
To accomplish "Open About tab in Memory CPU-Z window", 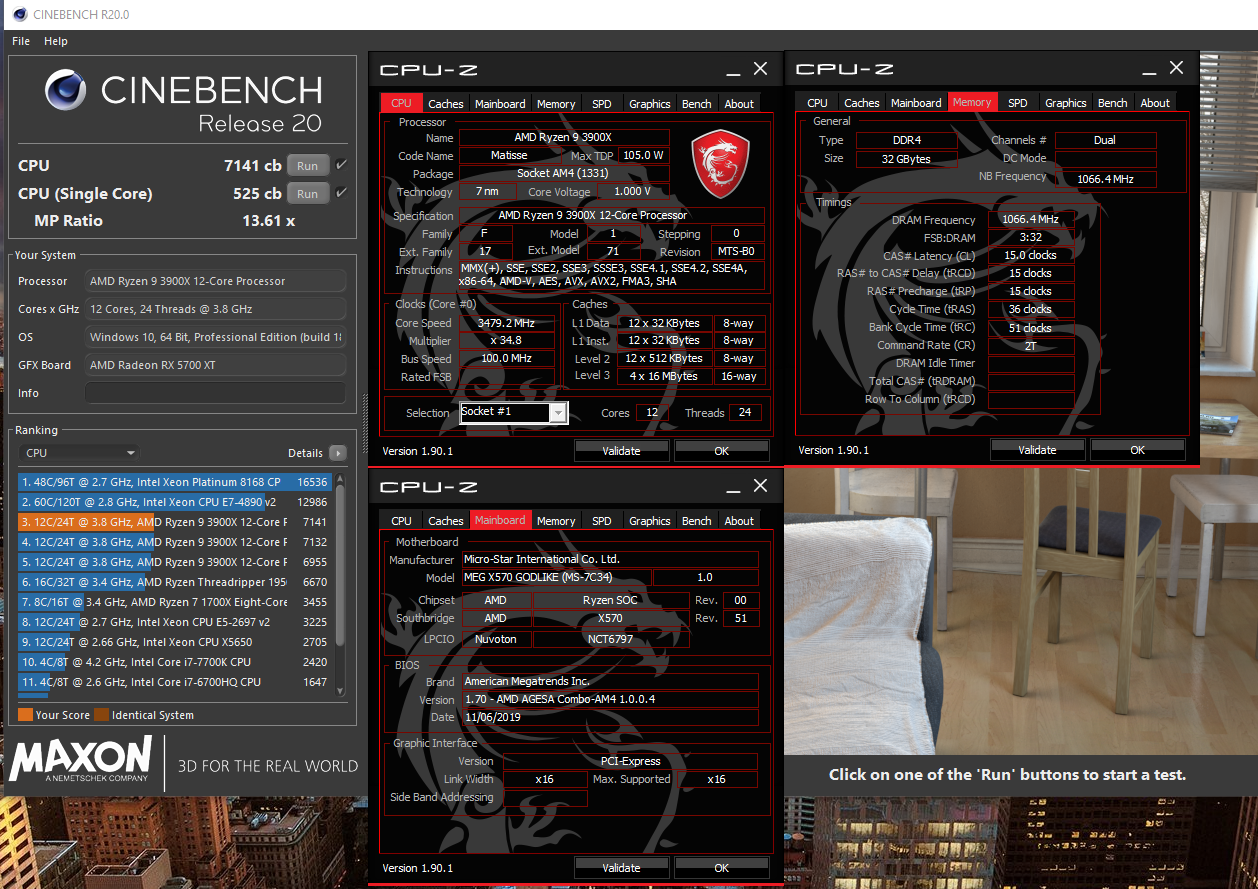I will pyautogui.click(x=1155, y=103).
